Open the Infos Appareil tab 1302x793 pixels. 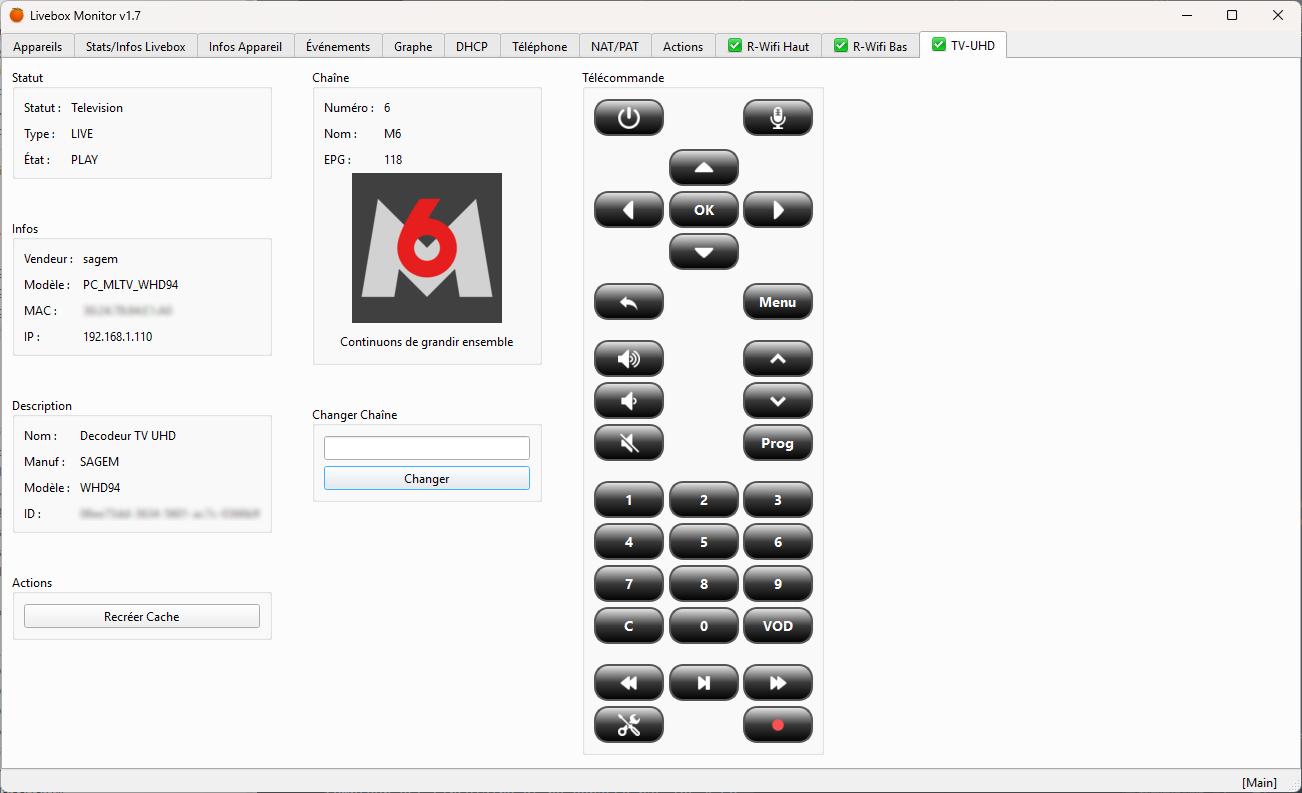(246, 46)
